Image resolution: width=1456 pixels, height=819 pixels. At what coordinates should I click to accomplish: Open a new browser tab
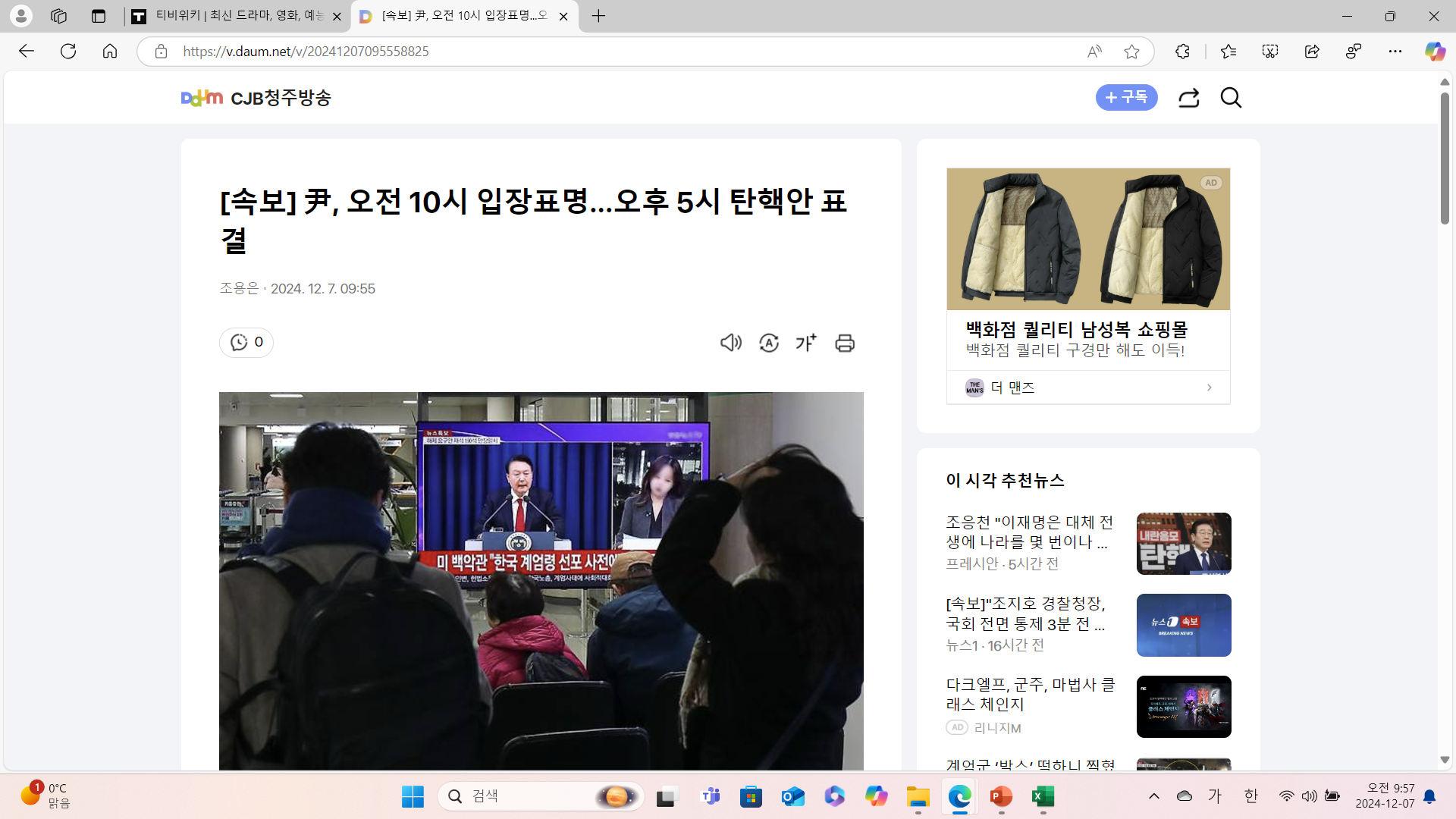click(598, 16)
